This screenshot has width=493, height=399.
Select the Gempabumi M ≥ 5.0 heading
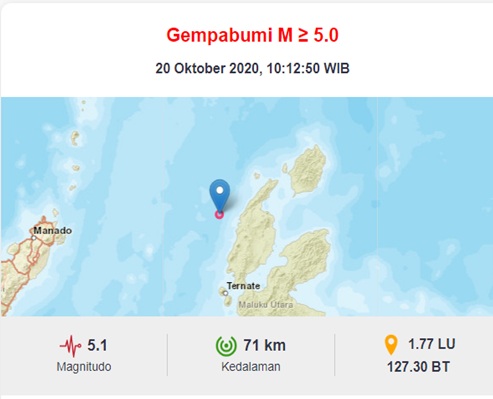click(x=252, y=35)
